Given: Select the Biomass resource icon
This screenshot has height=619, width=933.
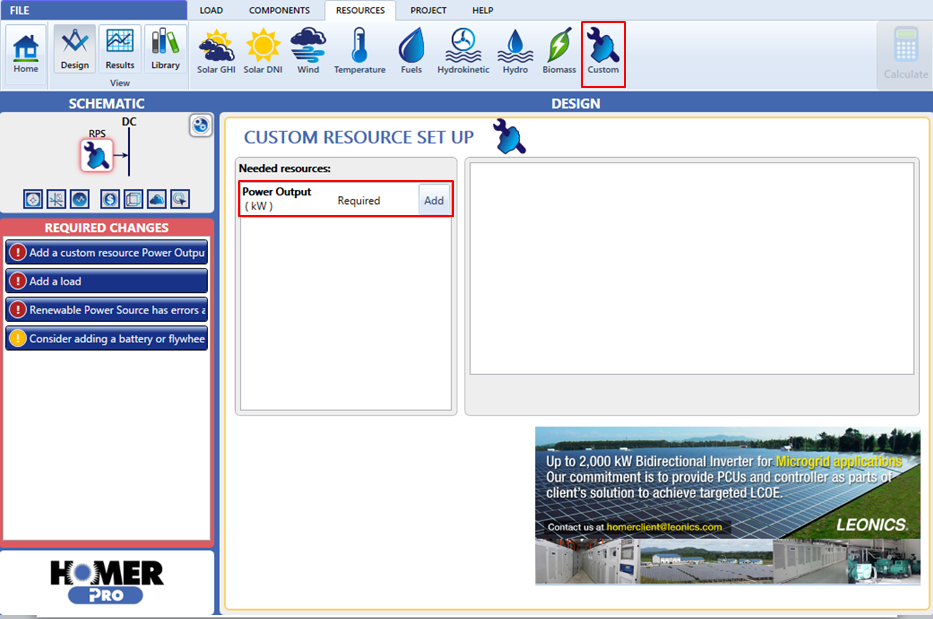Looking at the screenshot, I should click(559, 51).
